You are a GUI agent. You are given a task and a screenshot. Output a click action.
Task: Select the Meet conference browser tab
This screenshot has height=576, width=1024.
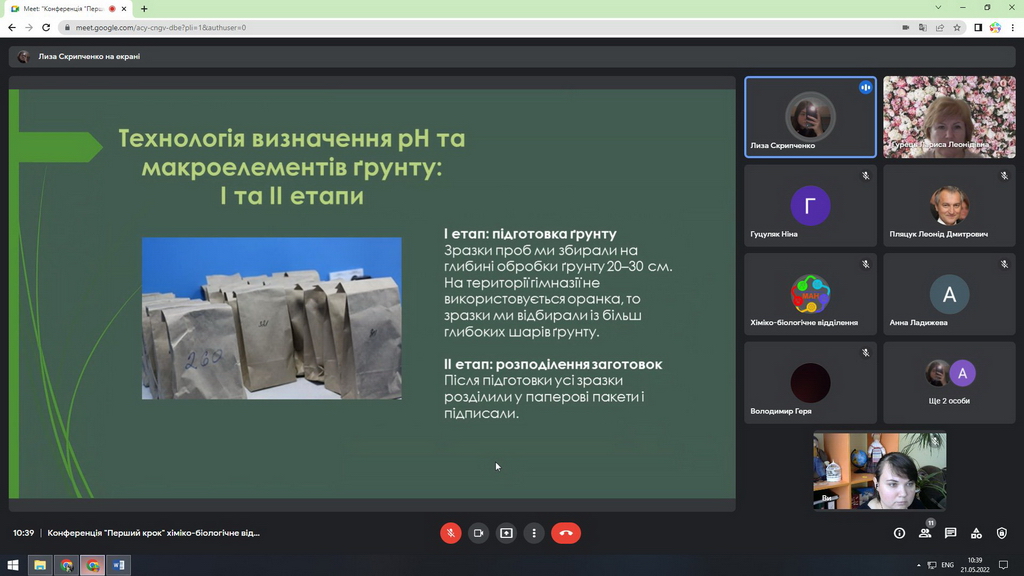point(62,8)
